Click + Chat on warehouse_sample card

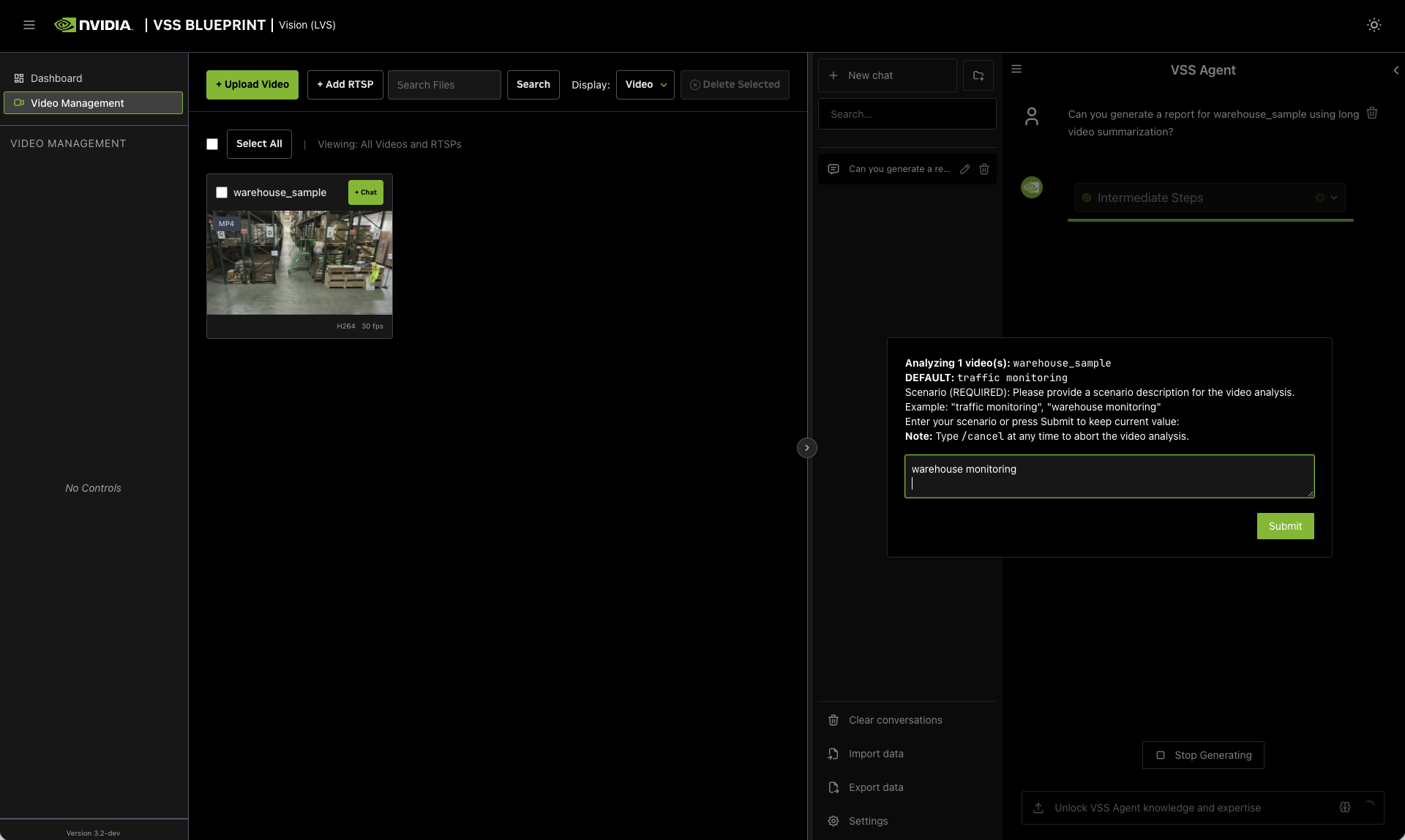(366, 192)
